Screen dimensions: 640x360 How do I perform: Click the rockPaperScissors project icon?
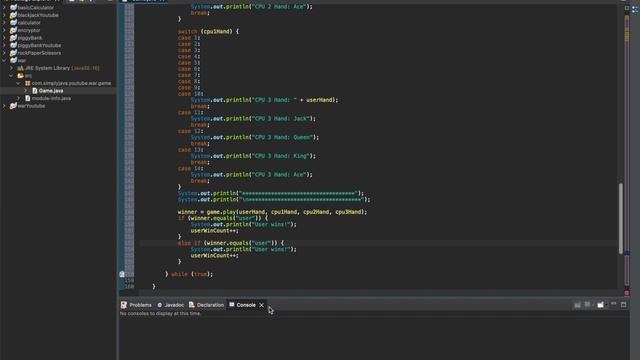[13, 53]
